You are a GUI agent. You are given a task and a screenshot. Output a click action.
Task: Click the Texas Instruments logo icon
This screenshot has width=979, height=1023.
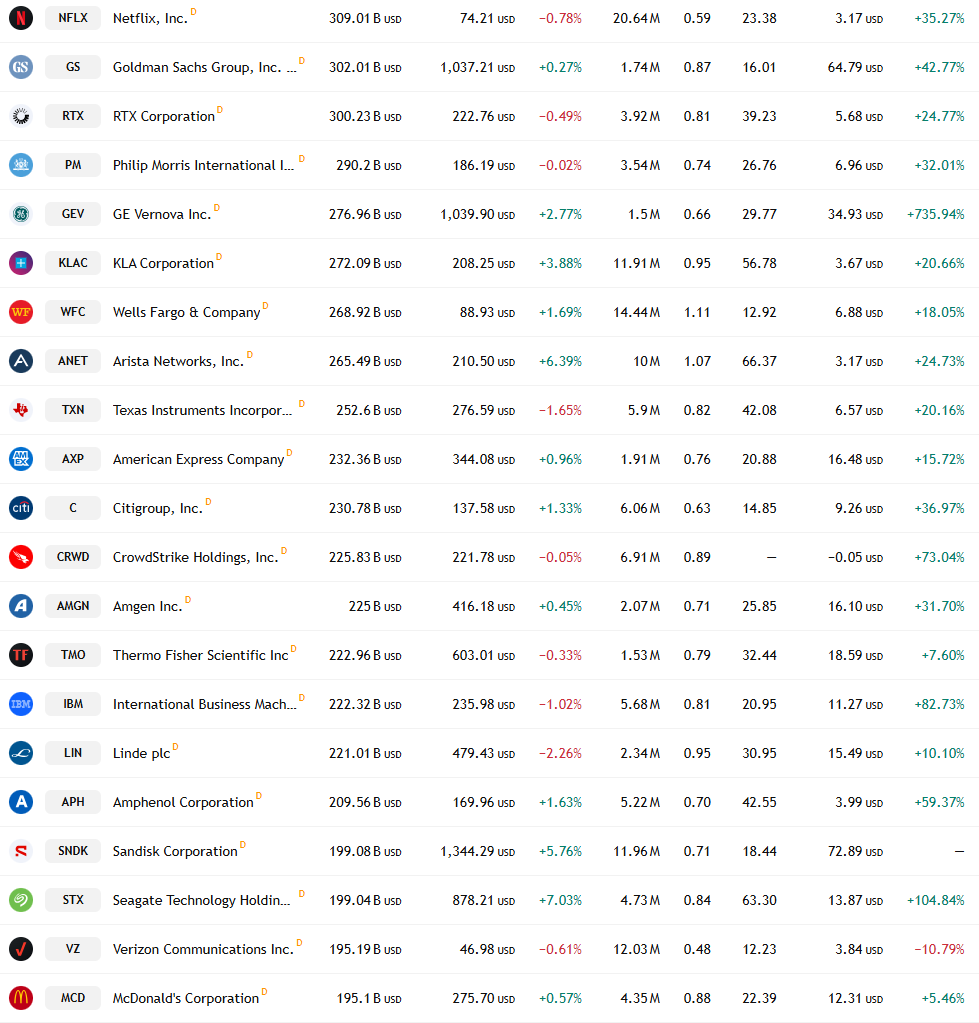21,410
